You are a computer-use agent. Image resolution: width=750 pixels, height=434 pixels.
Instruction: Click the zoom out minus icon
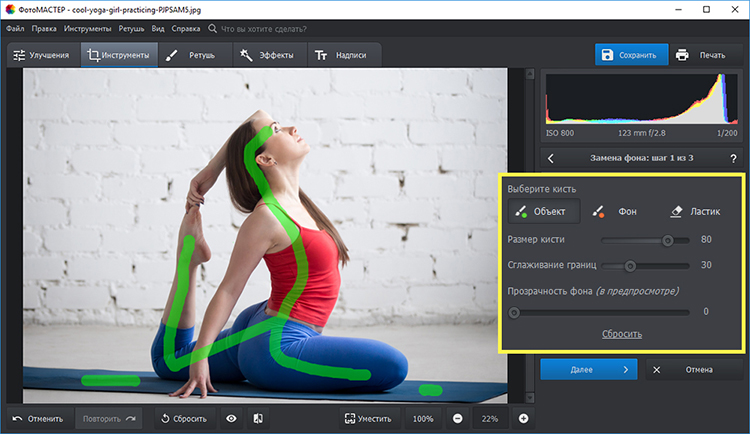click(457, 418)
